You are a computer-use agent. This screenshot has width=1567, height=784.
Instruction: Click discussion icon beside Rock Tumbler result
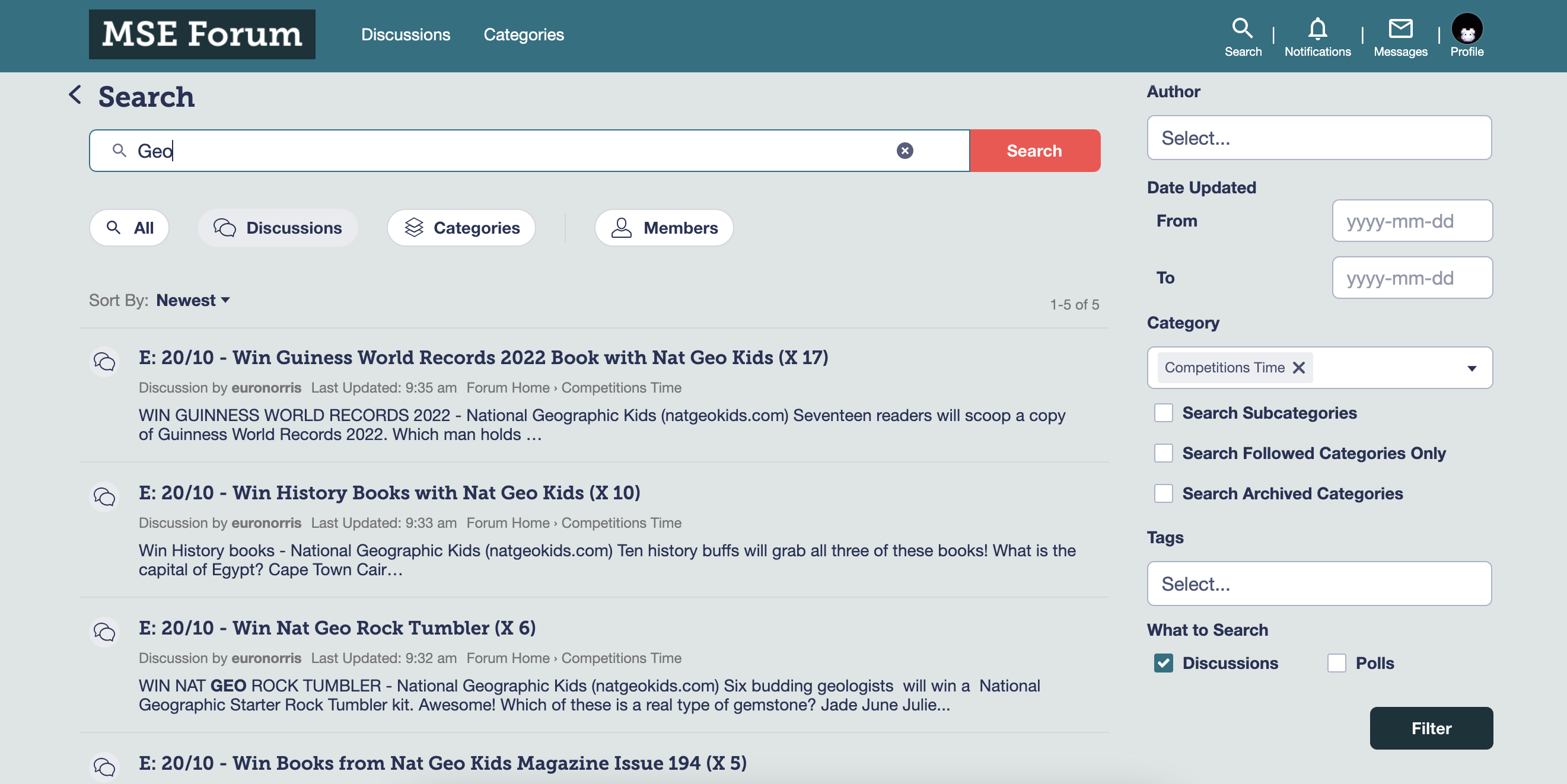pos(104,632)
